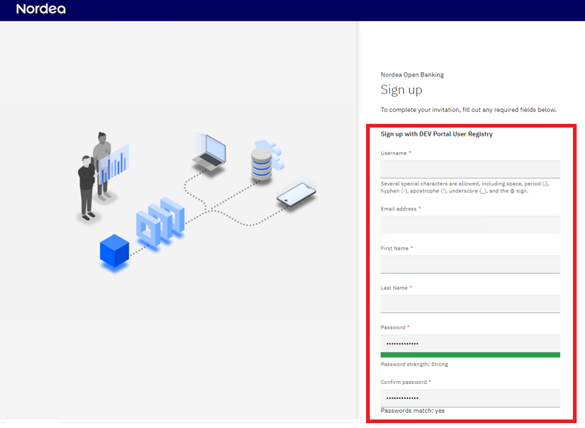Click the Nordea logo in header
Image resolution: width=585 pixels, height=428 pixels.
click(41, 9)
